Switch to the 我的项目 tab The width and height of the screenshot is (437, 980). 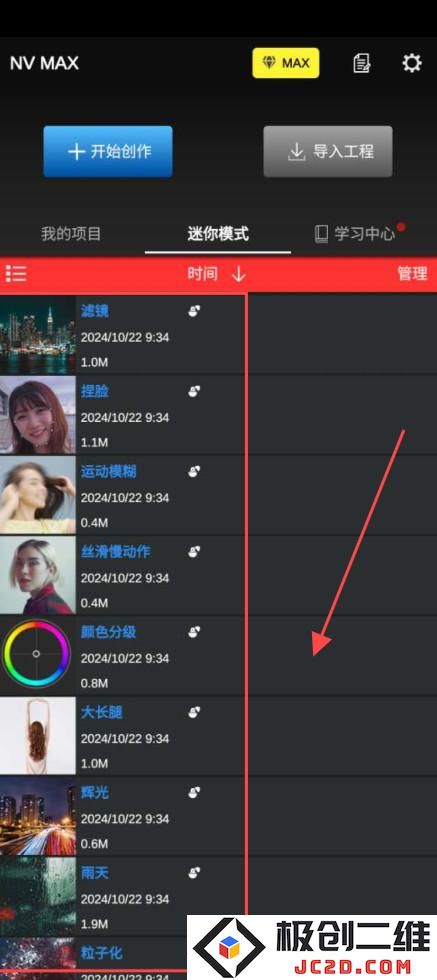[x=71, y=234]
